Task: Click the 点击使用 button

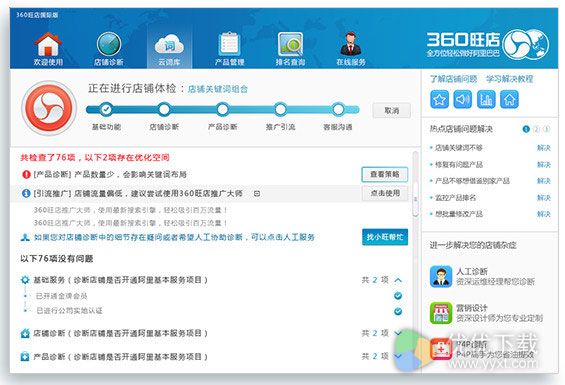Action: click(385, 194)
